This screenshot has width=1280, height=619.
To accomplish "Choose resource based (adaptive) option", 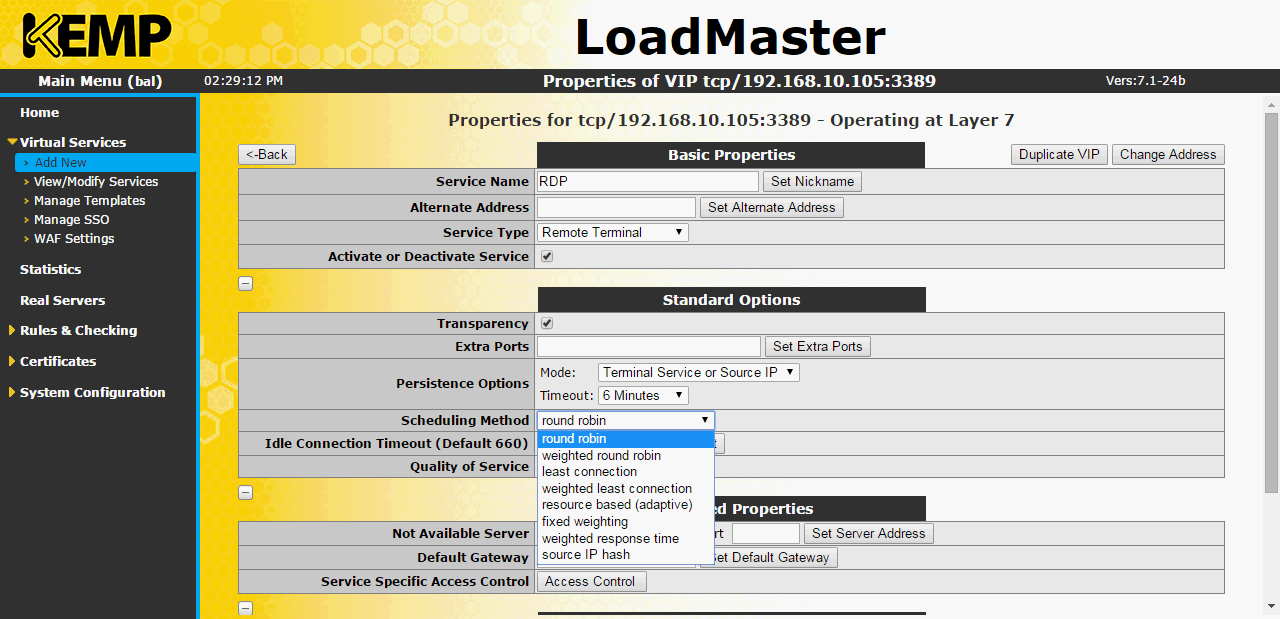I will pos(626,505).
